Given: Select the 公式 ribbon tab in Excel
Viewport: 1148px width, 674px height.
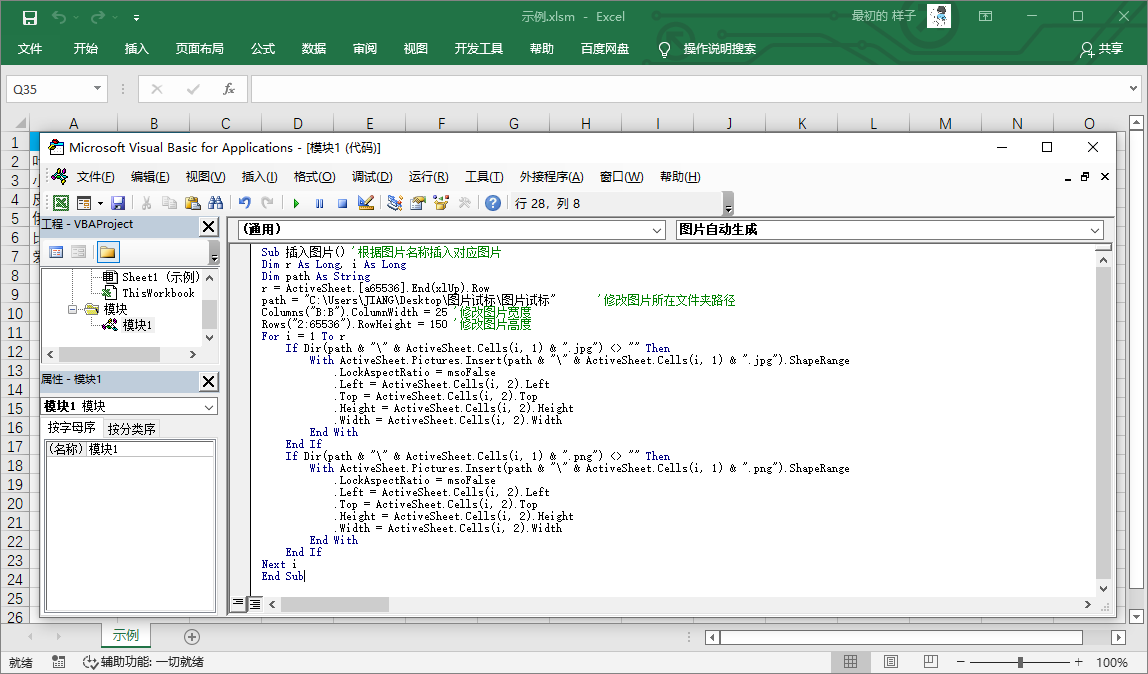Looking at the screenshot, I should pyautogui.click(x=263, y=48).
